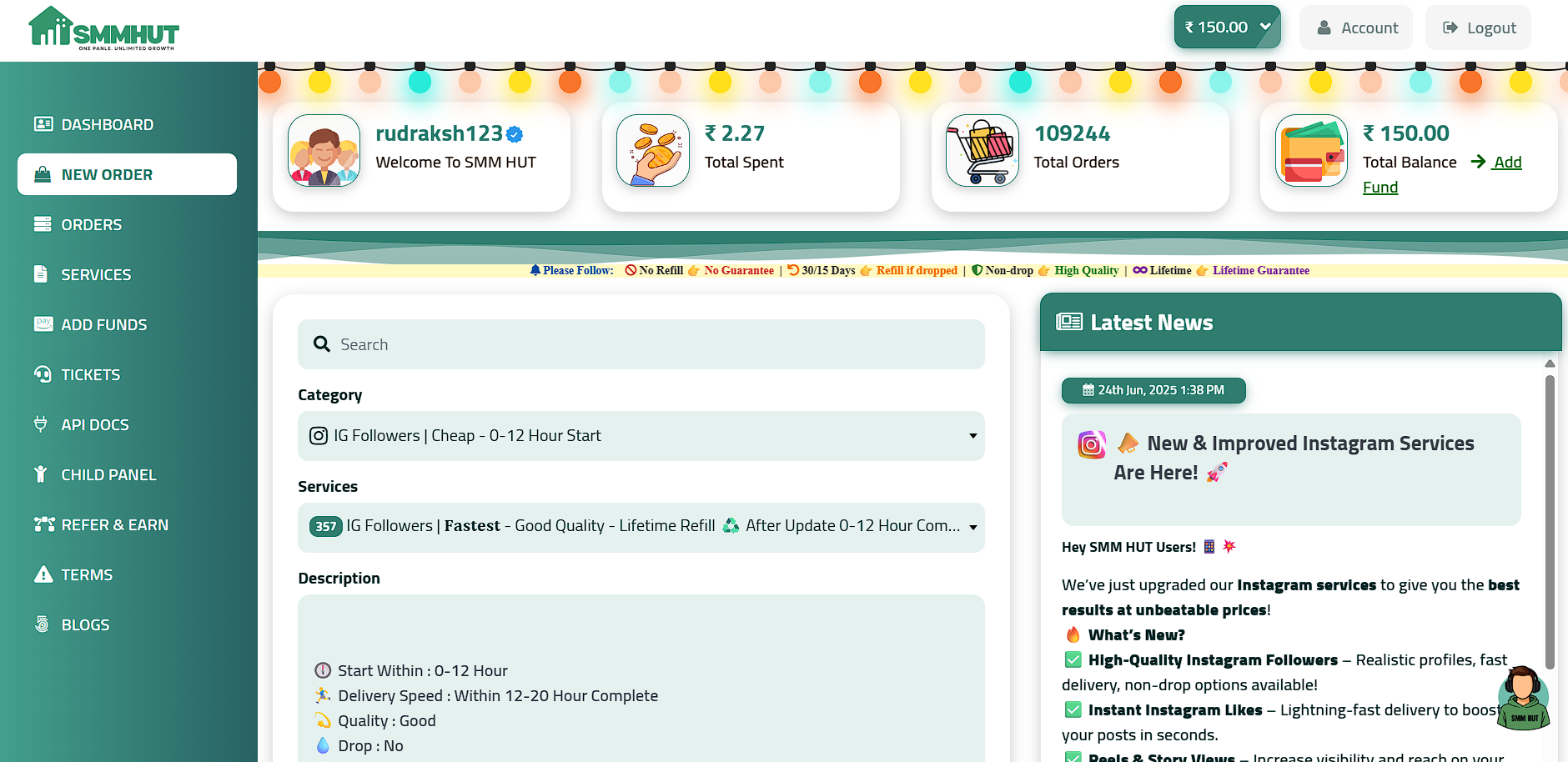The image size is (1568, 762).
Task: Open the chat support avatar bubble
Action: coord(1523,698)
